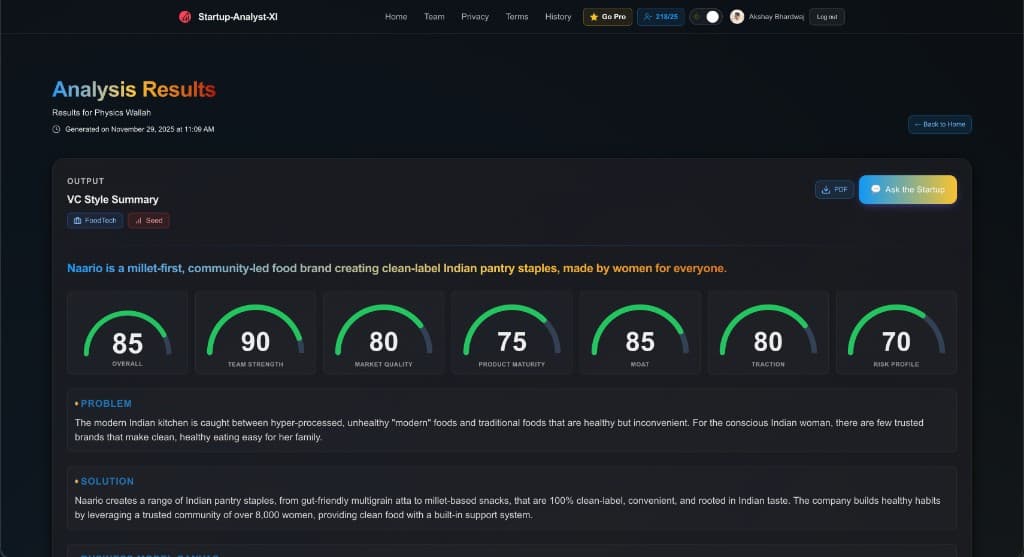Click the Team Strength 90 gauge
1024x557 pixels.
pyautogui.click(x=255, y=333)
